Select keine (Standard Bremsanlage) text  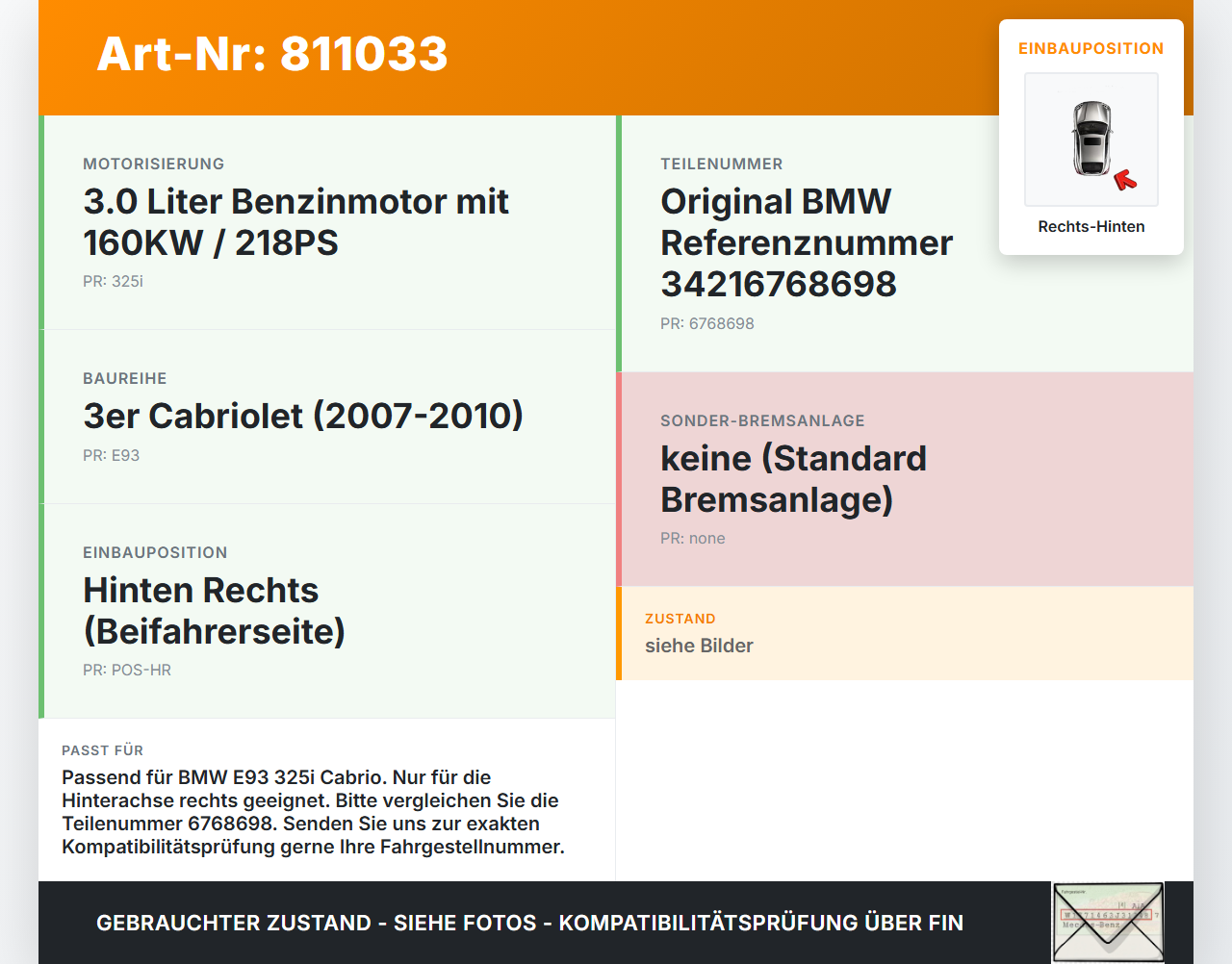pyautogui.click(x=793, y=479)
